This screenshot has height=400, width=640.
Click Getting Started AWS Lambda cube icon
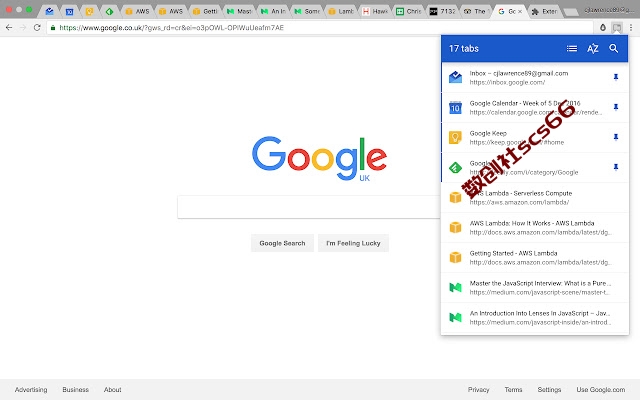455,258
